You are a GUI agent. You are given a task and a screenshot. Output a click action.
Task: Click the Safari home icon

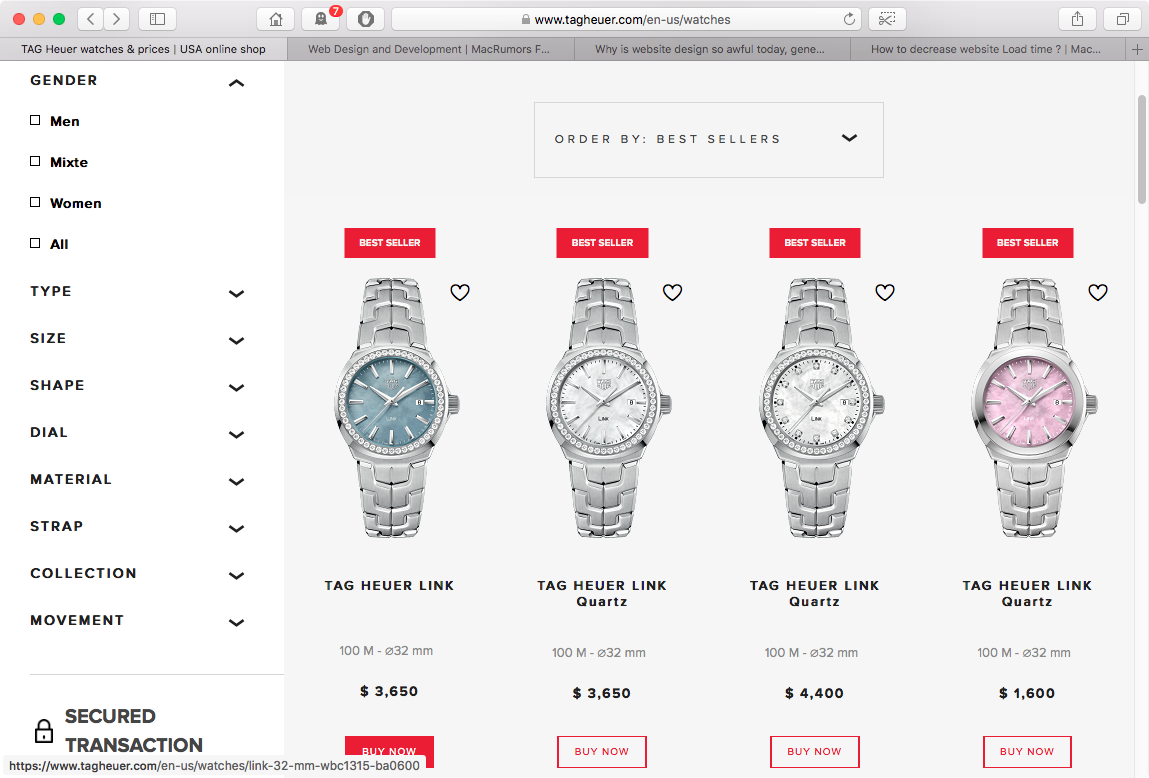point(276,19)
